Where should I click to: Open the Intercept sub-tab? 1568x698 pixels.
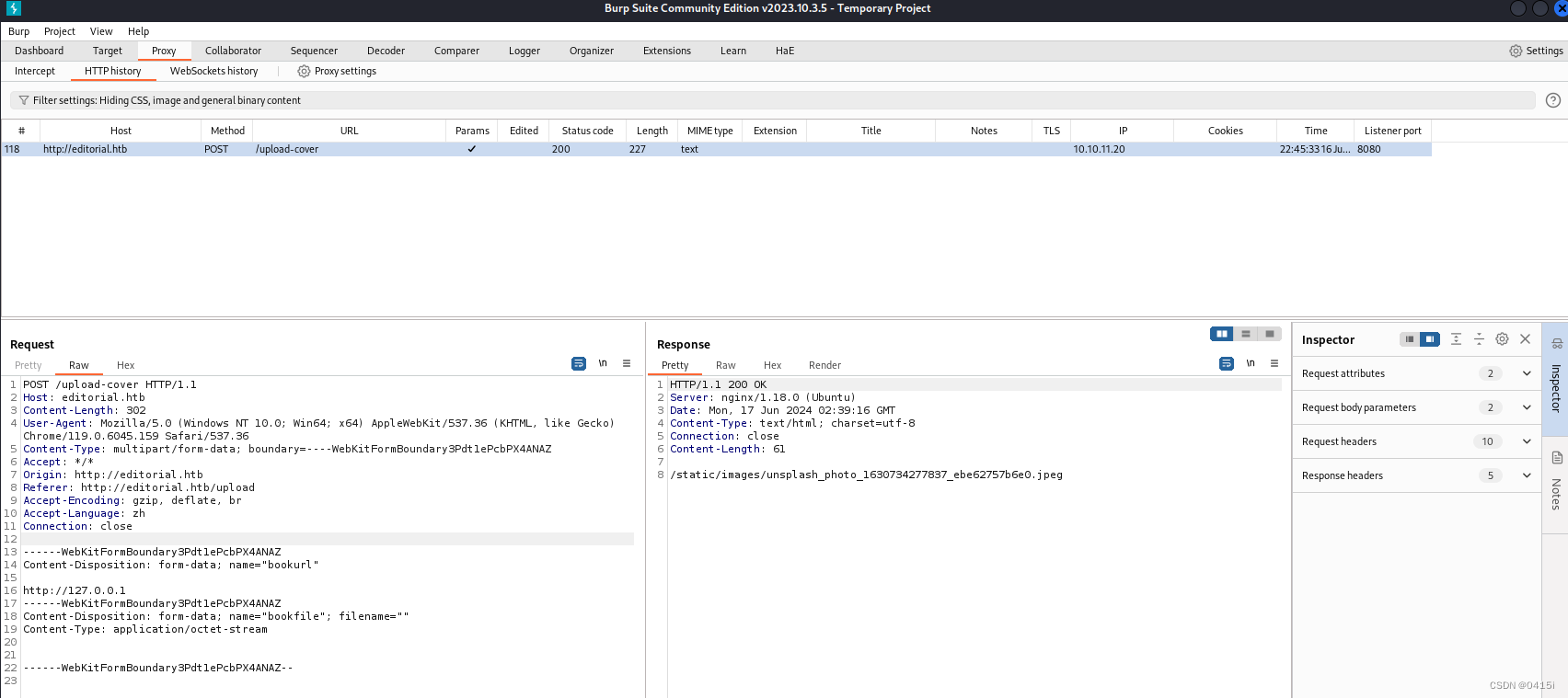pos(35,71)
